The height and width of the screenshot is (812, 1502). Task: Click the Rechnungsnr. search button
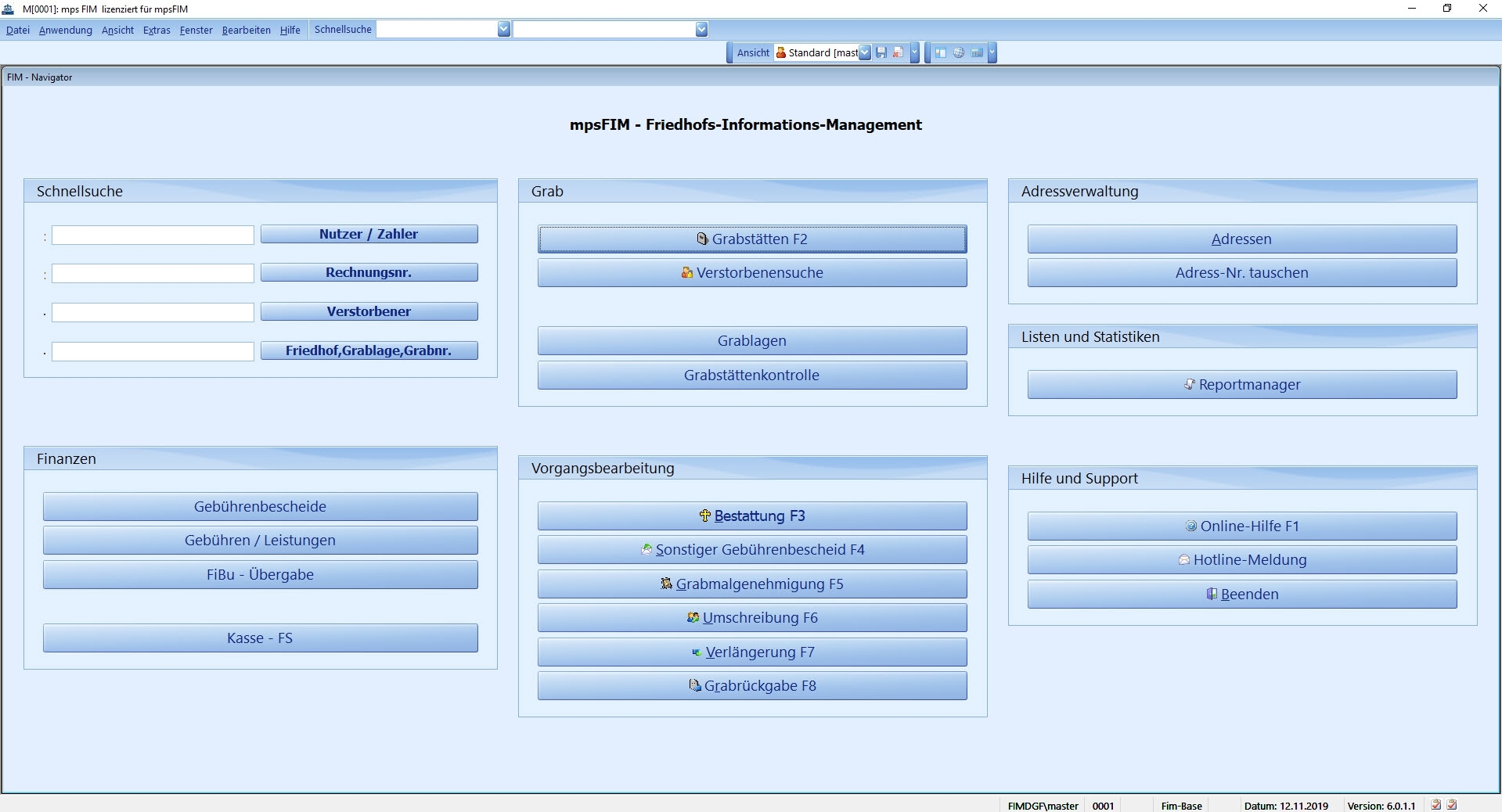(369, 272)
